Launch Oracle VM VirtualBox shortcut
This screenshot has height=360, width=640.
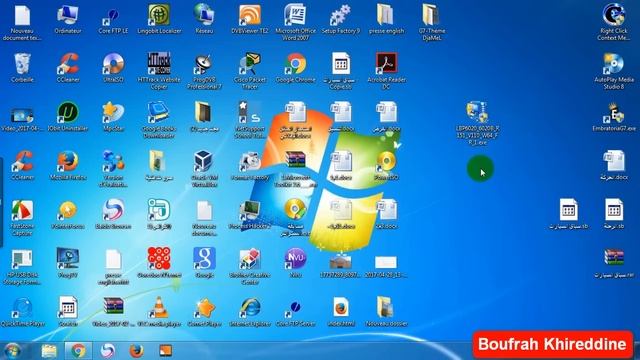pyautogui.click(x=204, y=169)
